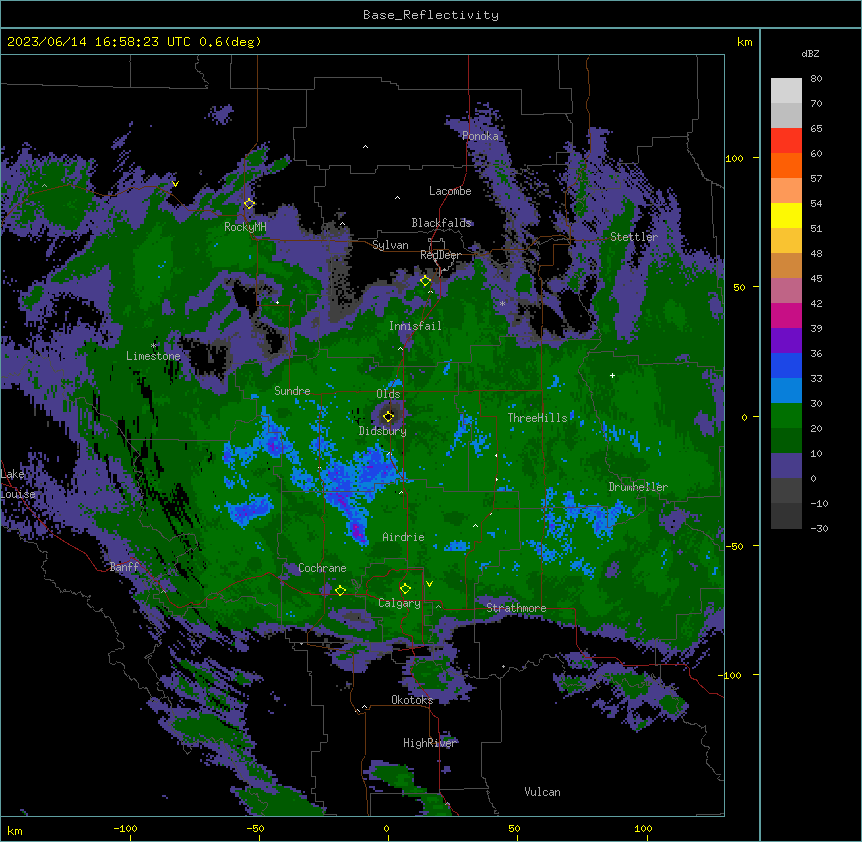This screenshot has width=862, height=842.
Task: Click the yellow diamond marker below RedDeer
Action: pos(425,281)
